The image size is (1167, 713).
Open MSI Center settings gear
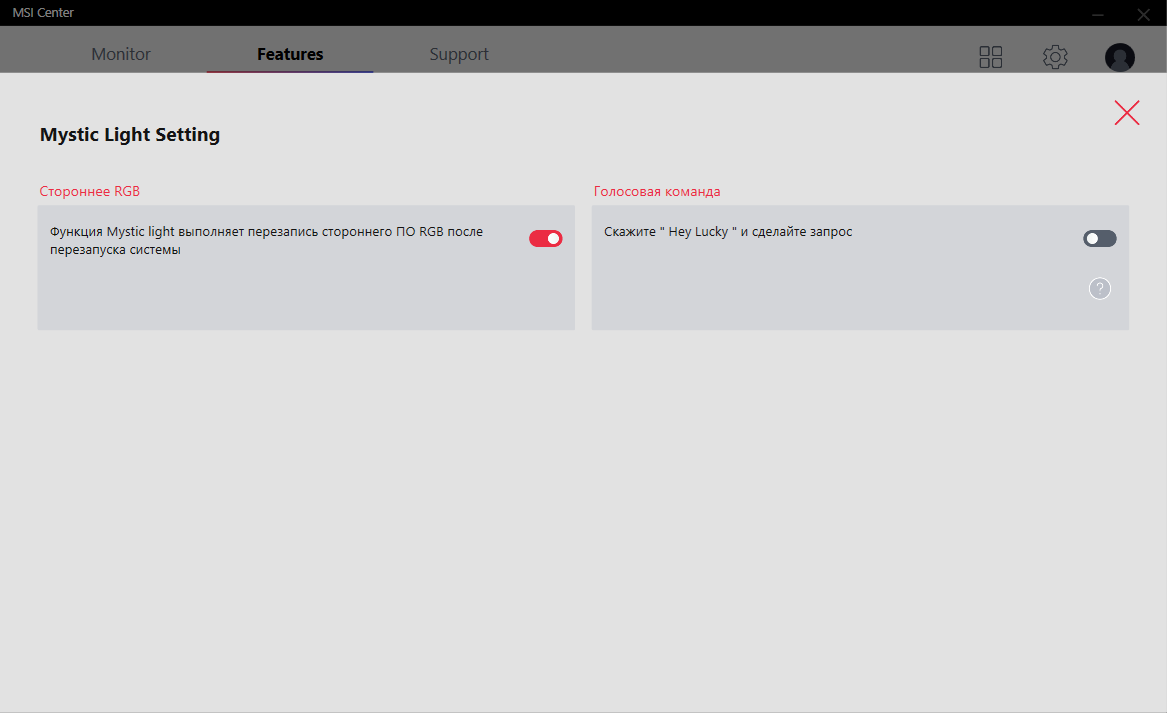1055,57
